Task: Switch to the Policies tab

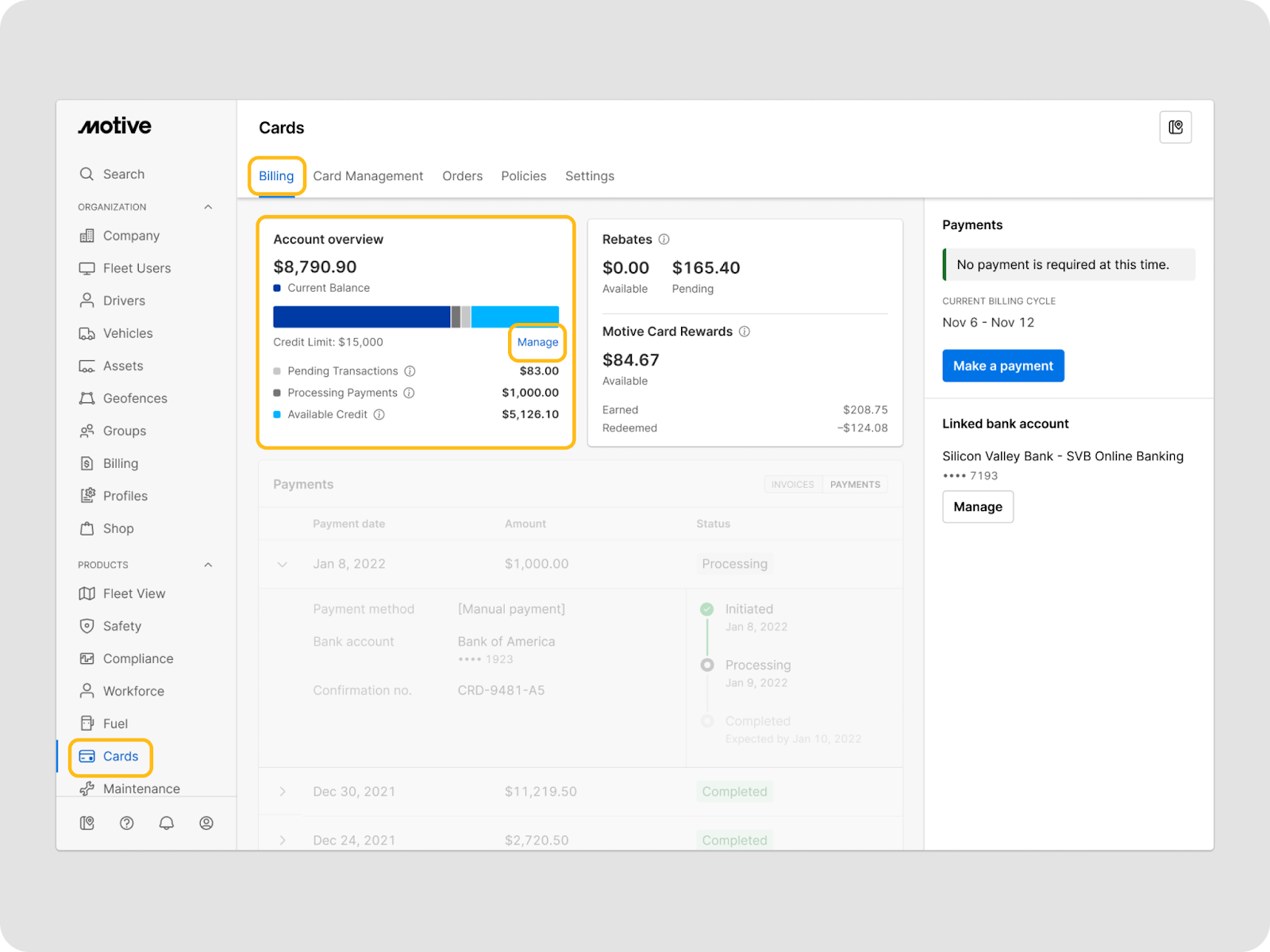Action: pos(523,176)
